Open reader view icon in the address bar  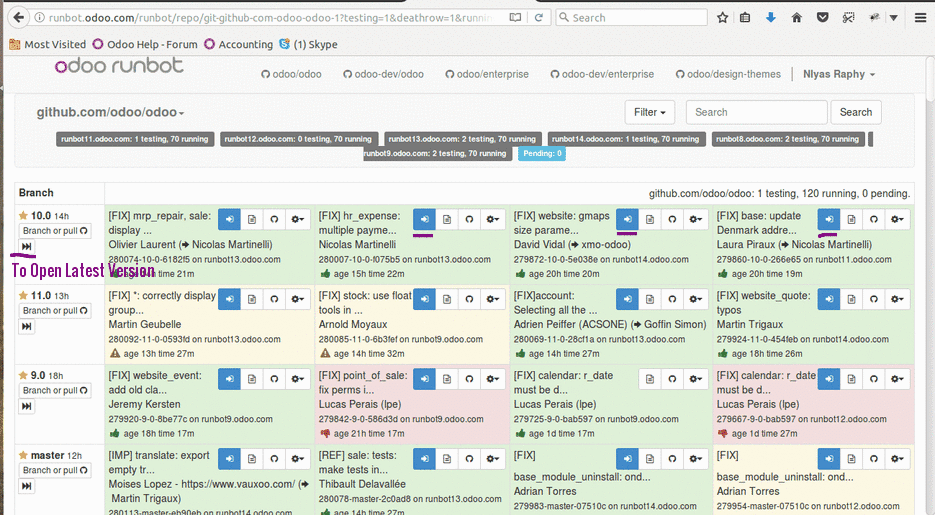515,17
